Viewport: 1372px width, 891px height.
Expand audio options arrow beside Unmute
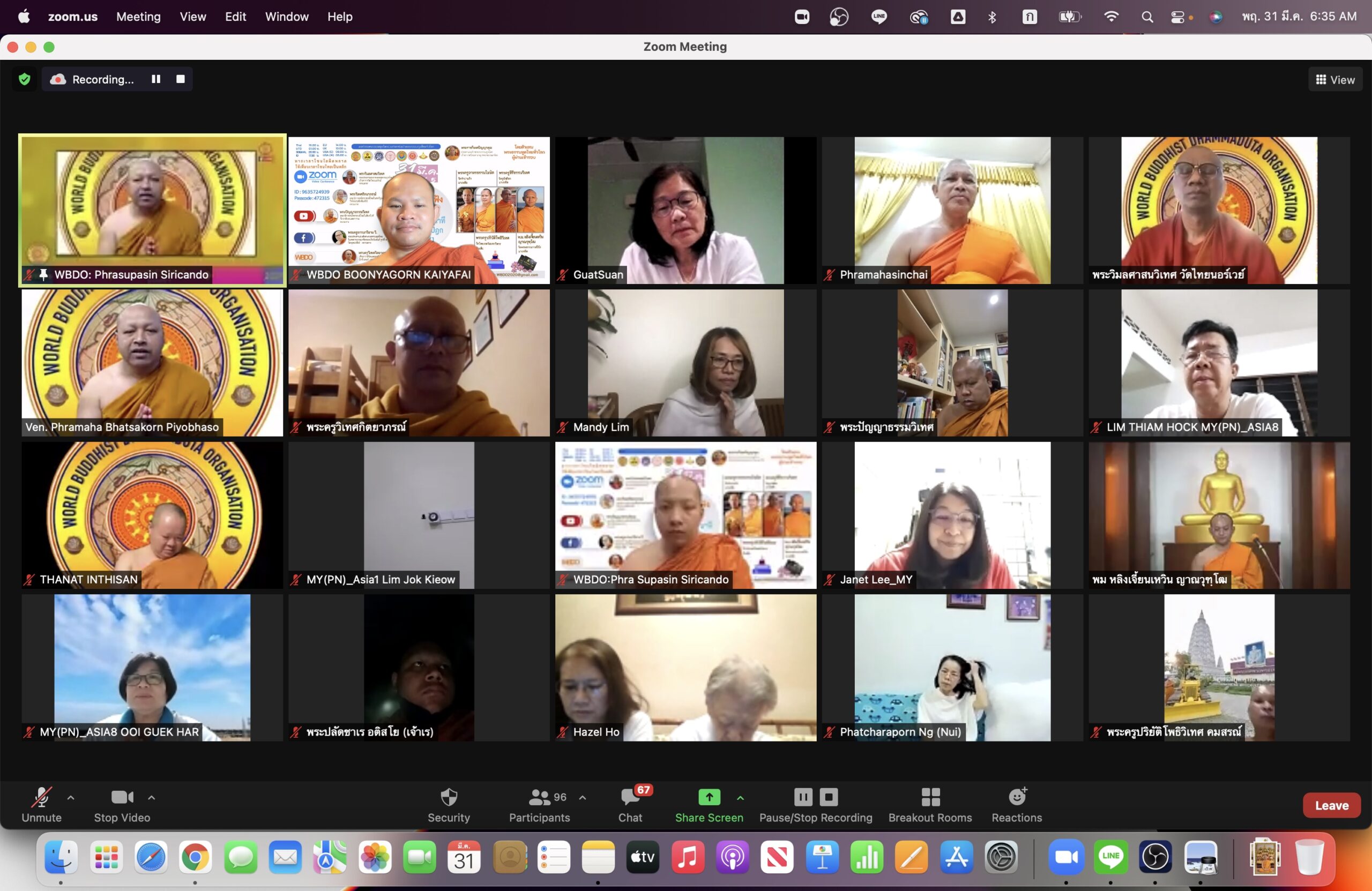[71, 798]
